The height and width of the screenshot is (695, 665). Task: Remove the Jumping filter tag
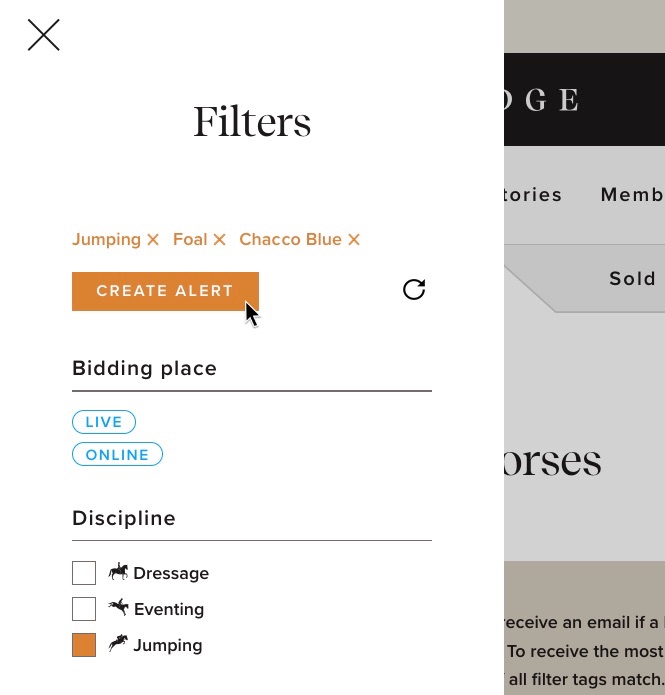click(153, 240)
